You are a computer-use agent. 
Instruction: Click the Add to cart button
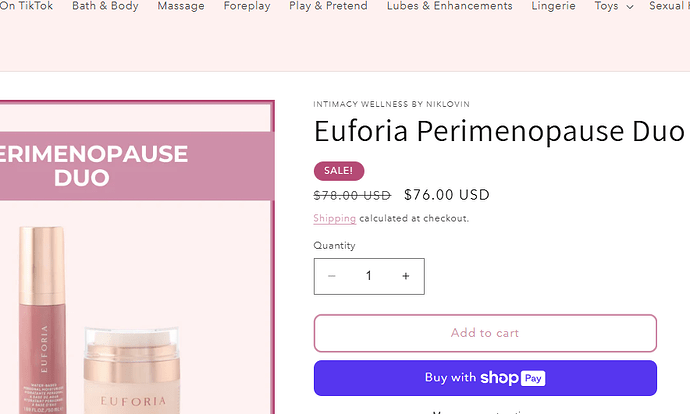pos(485,333)
